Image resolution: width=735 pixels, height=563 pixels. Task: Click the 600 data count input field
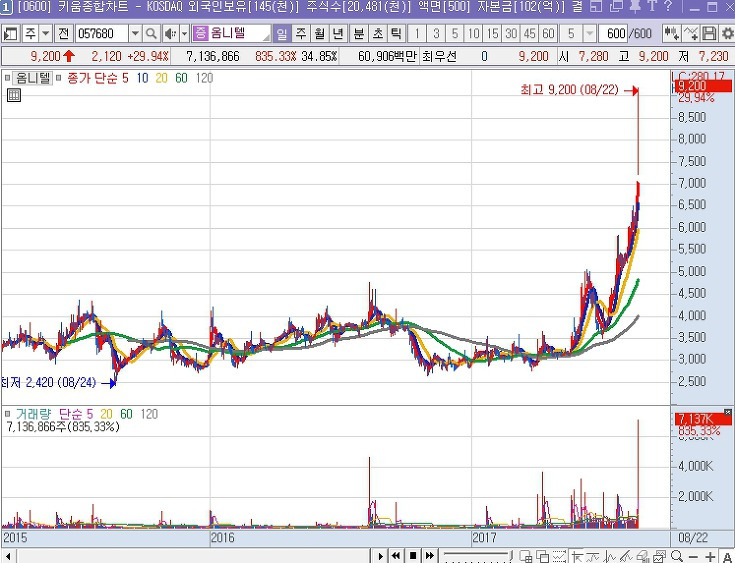pyautogui.click(x=615, y=34)
